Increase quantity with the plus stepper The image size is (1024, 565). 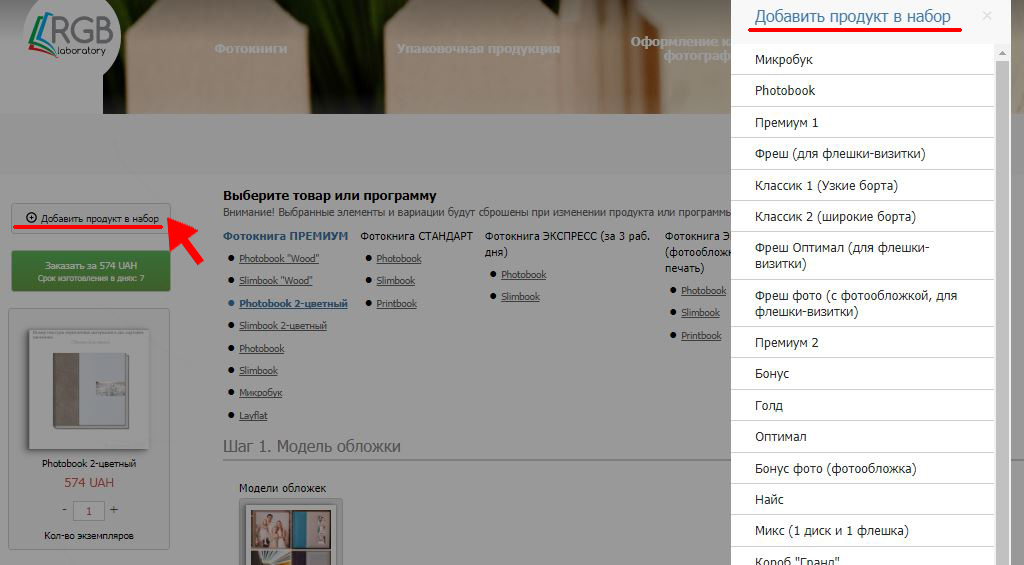[x=114, y=510]
